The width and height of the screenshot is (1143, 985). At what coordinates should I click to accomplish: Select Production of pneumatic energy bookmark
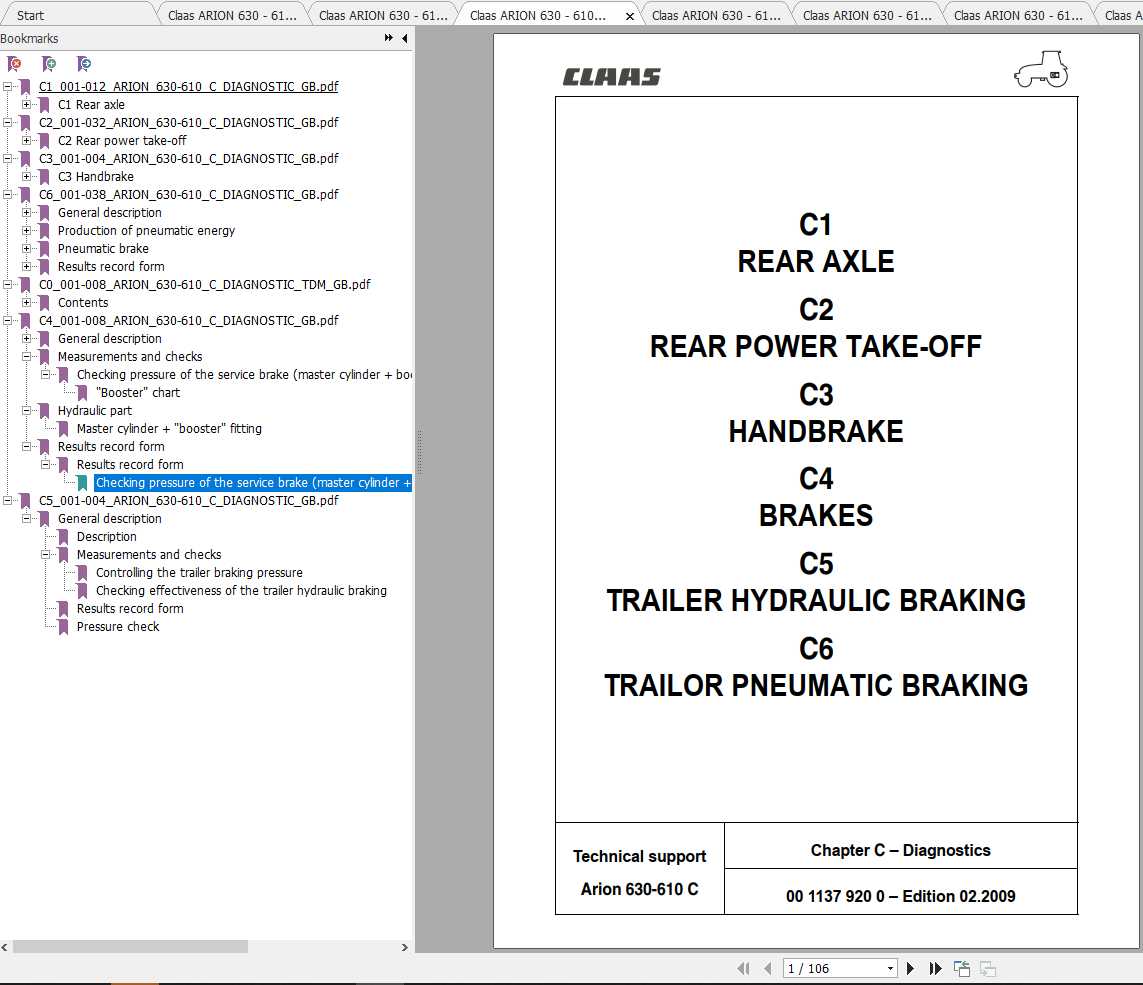[x=147, y=230]
